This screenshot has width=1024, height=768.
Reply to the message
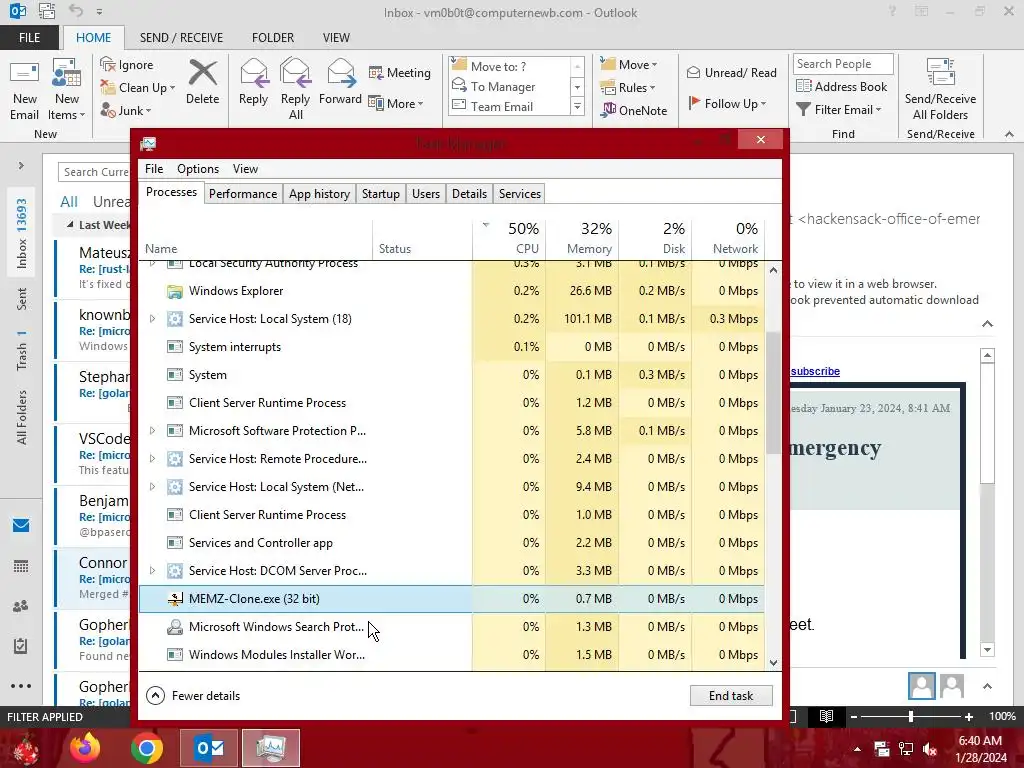tap(253, 82)
